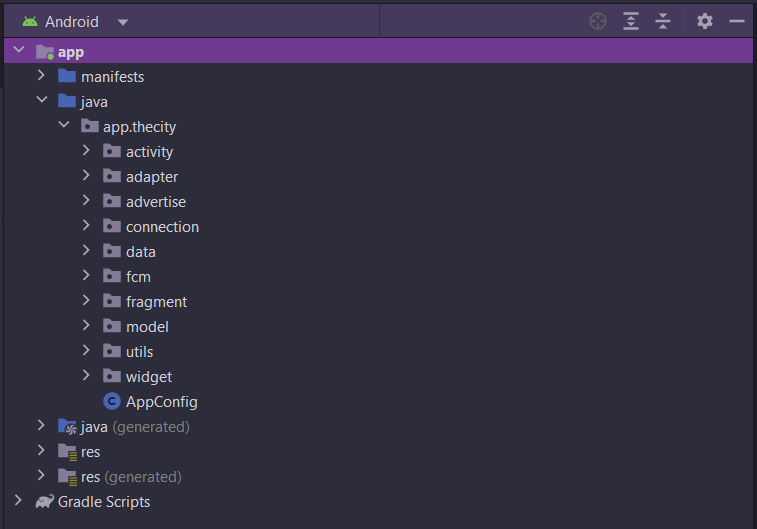Click the app module folder icon
757x529 pixels.
45,52
